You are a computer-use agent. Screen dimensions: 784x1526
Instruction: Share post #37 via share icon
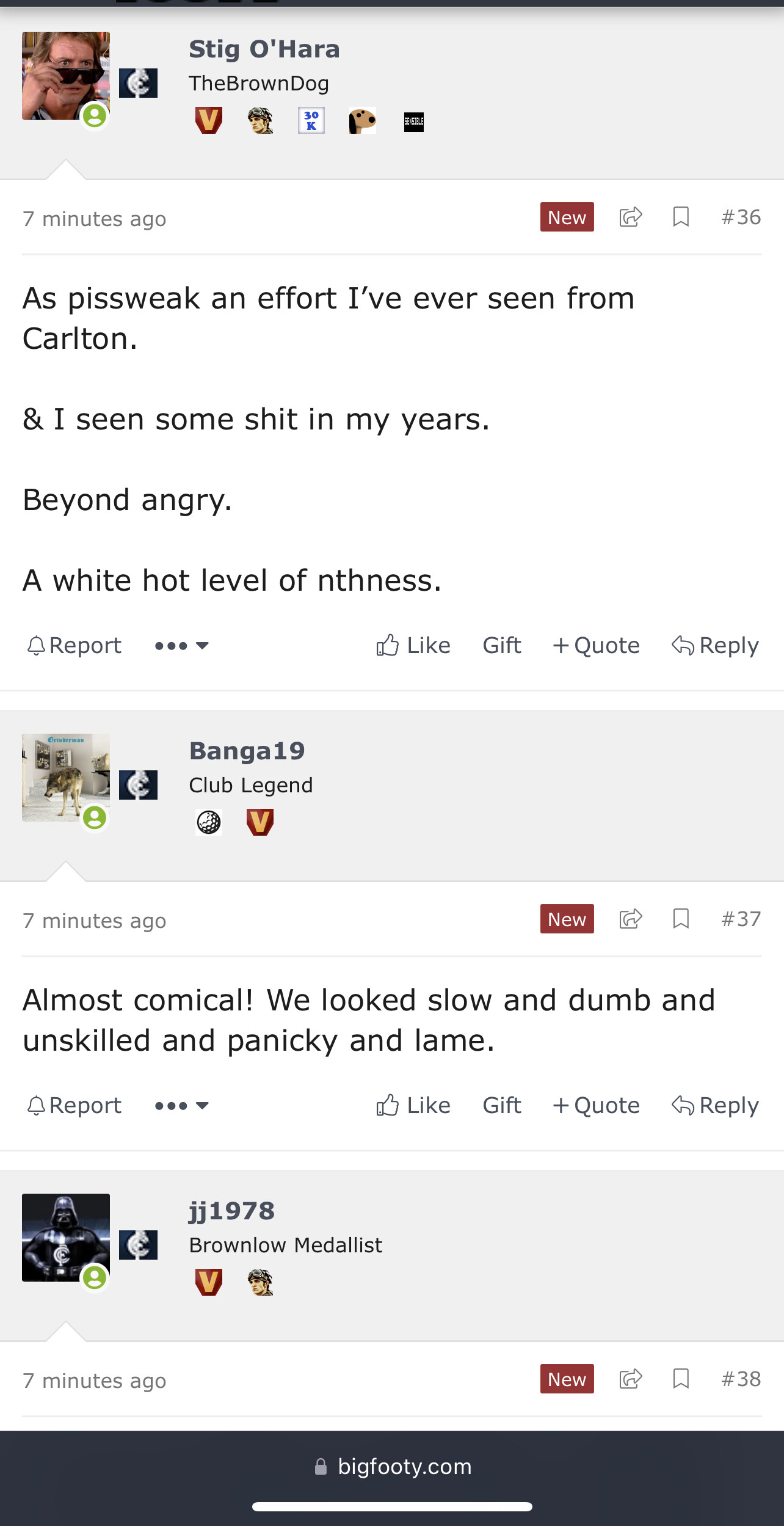[631, 919]
